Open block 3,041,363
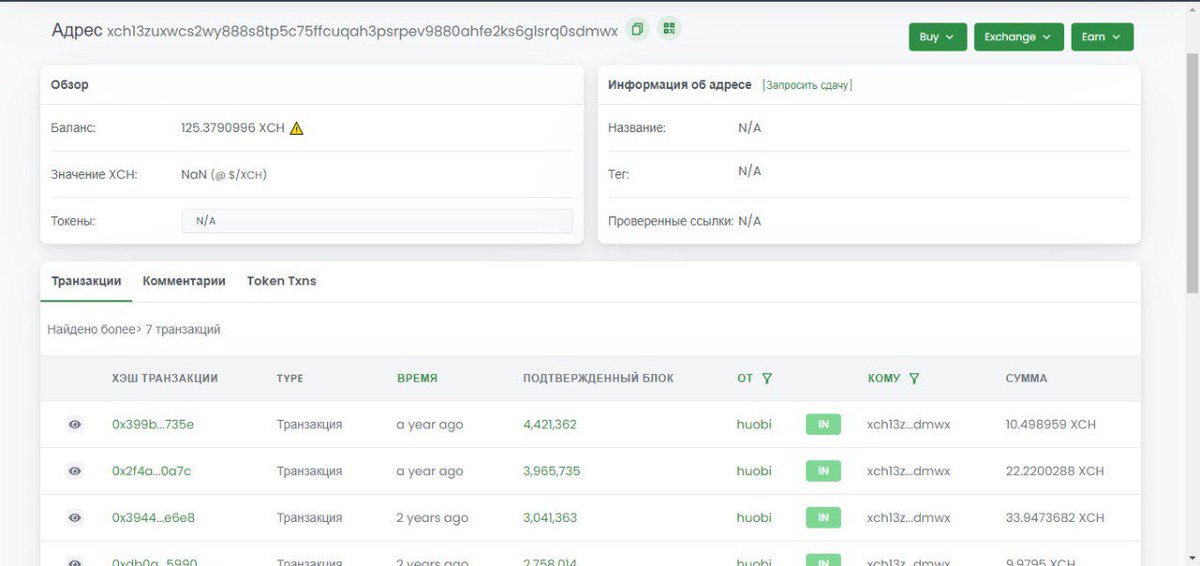Viewport: 1200px width, 566px height. 550,518
